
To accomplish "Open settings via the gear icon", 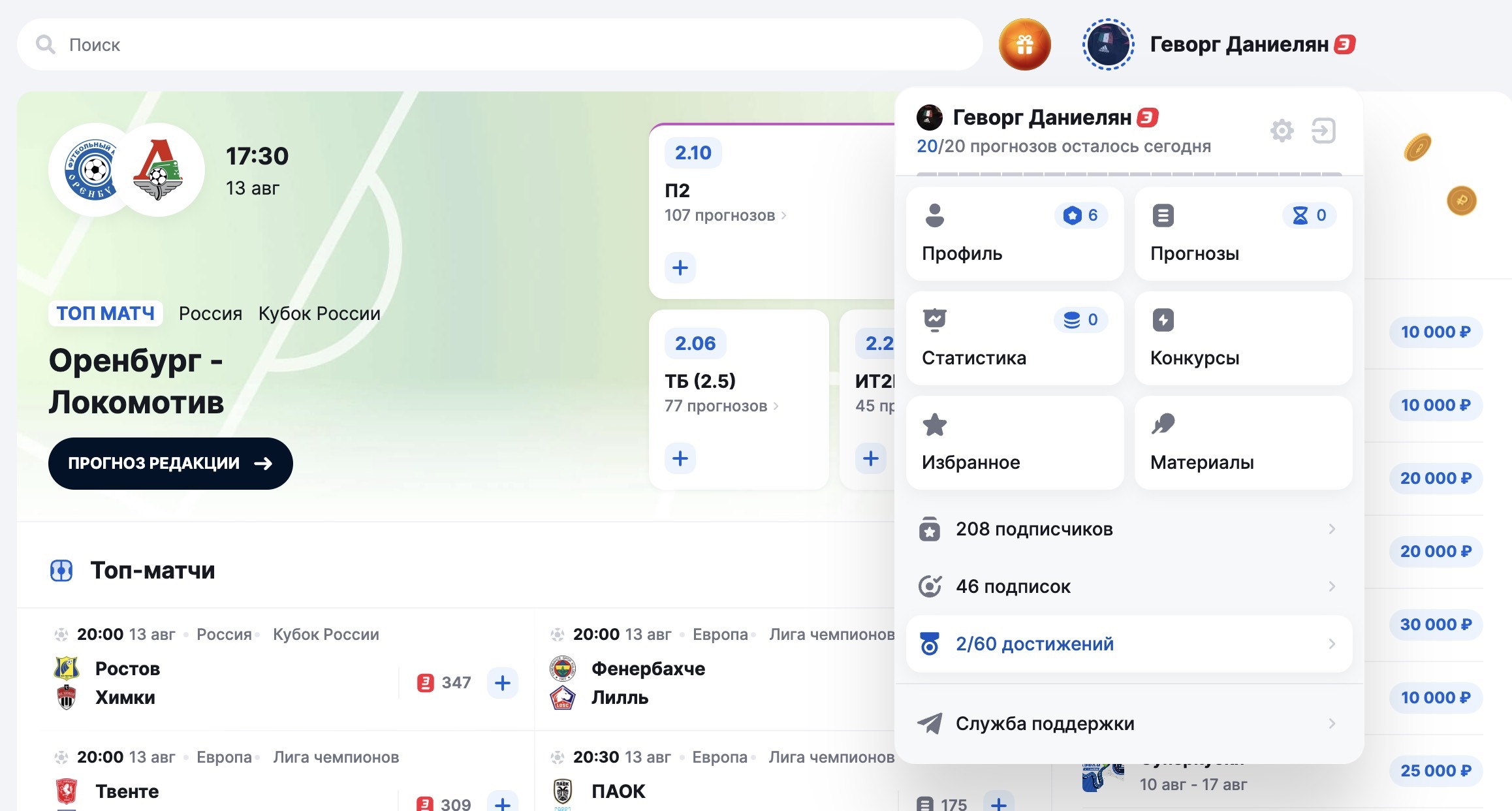I will [x=1282, y=131].
